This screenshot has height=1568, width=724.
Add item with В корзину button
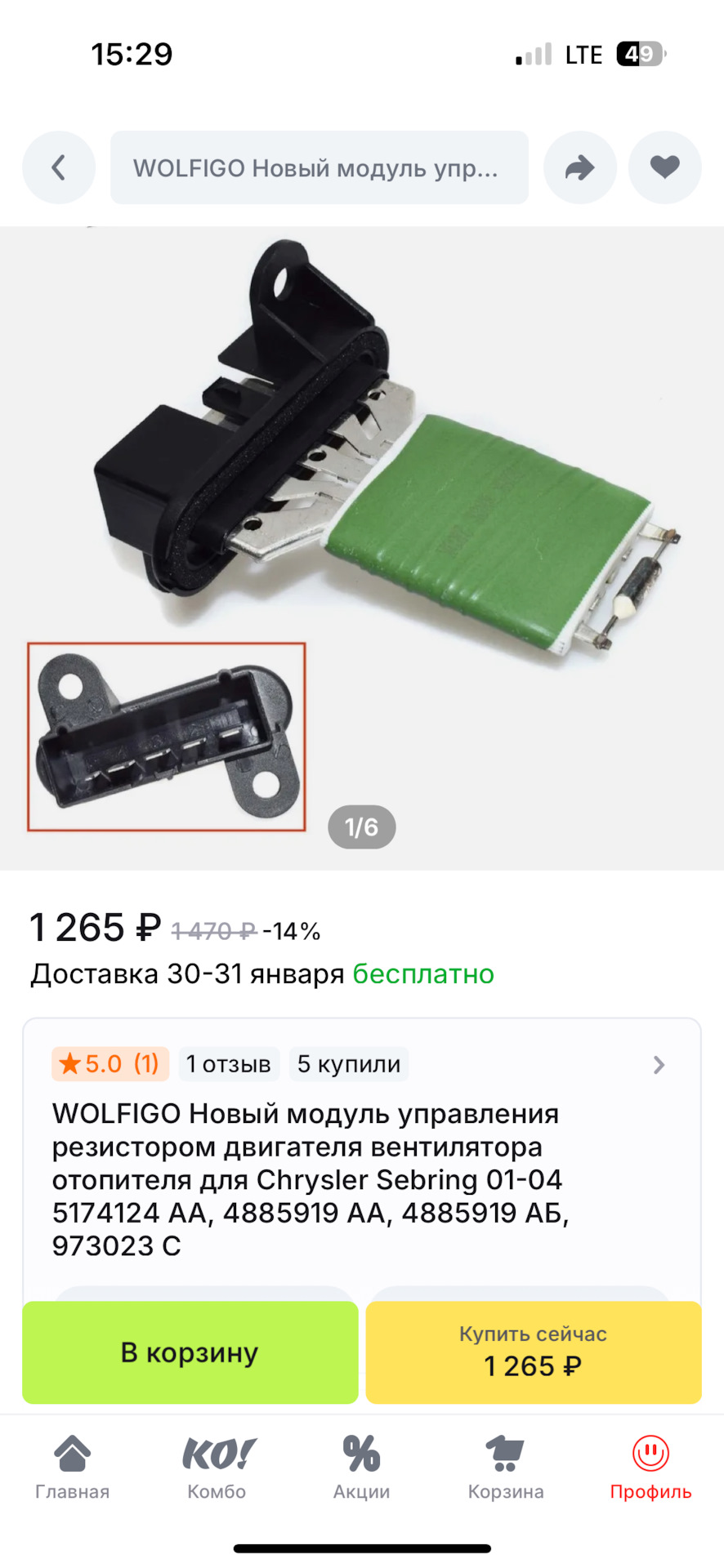click(190, 1352)
